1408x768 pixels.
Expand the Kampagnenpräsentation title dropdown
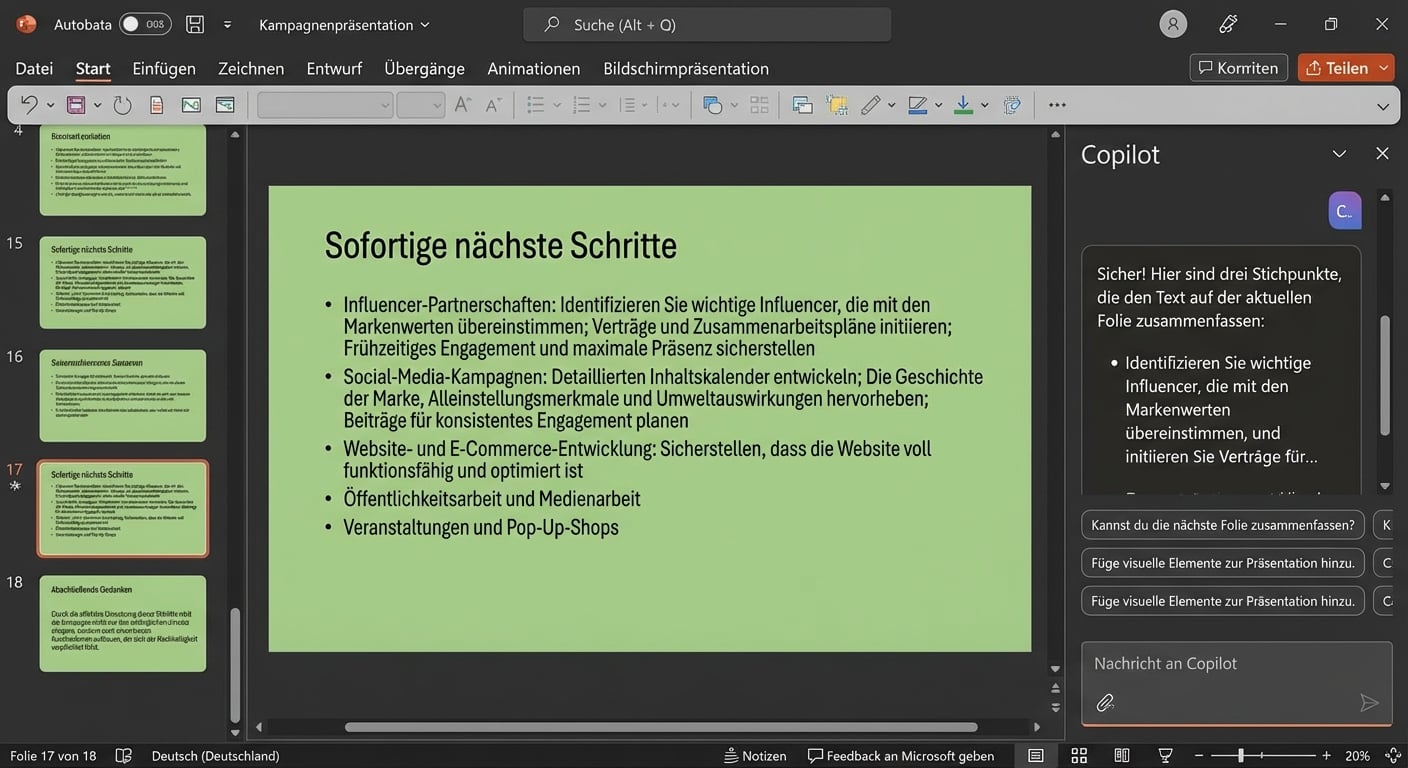pyautogui.click(x=424, y=24)
